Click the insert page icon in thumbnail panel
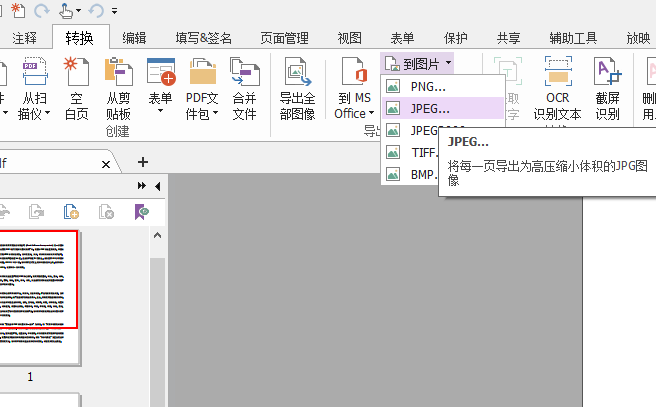Image resolution: width=656 pixels, height=407 pixels. (71, 212)
